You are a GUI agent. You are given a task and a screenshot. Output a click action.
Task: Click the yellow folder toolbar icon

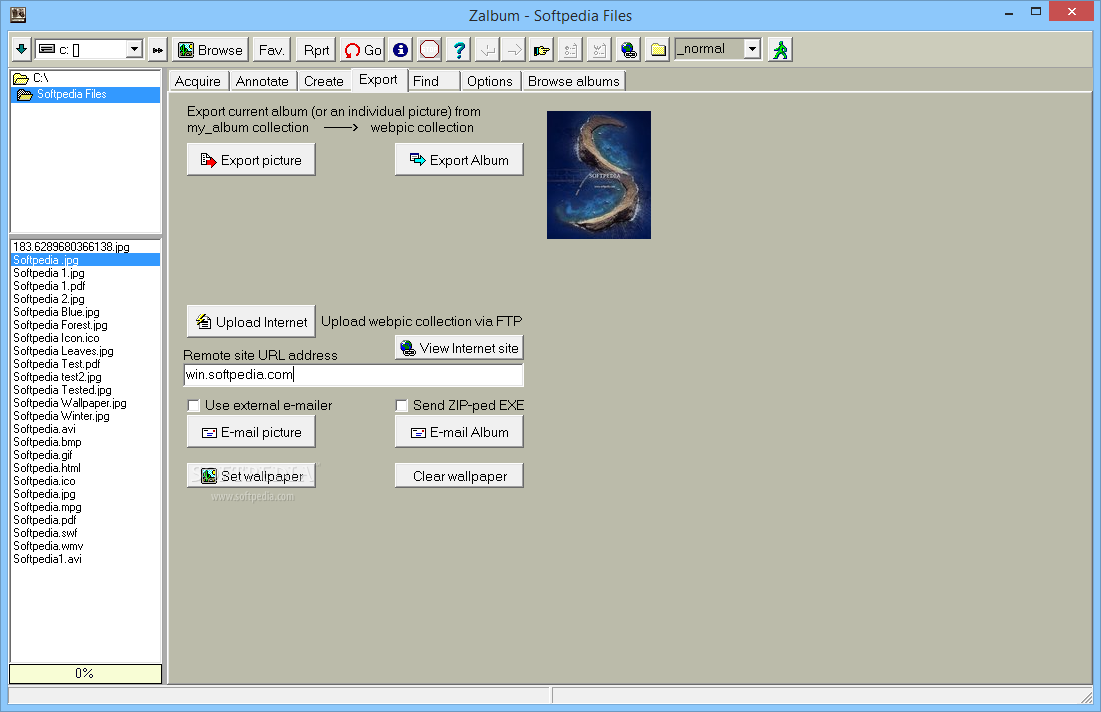pos(657,50)
